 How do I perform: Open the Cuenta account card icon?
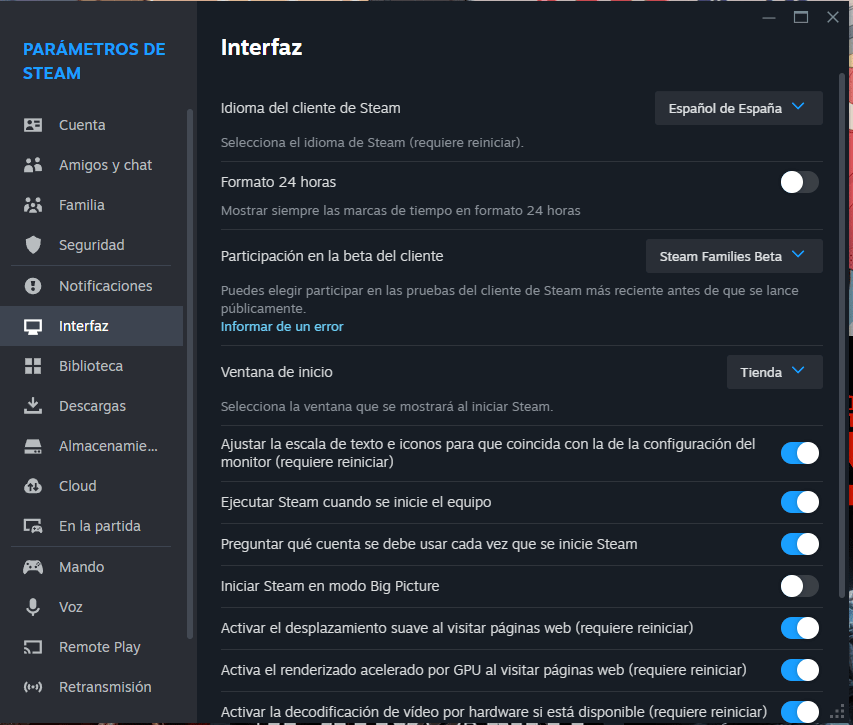[33, 125]
